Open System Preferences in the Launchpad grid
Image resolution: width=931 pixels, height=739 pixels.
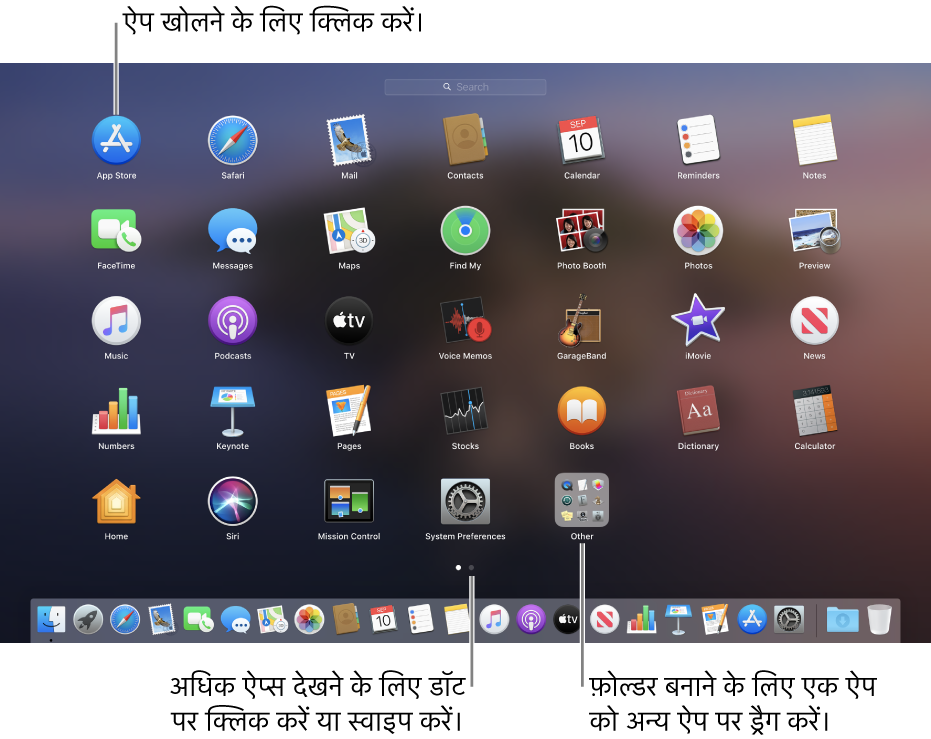(466, 501)
